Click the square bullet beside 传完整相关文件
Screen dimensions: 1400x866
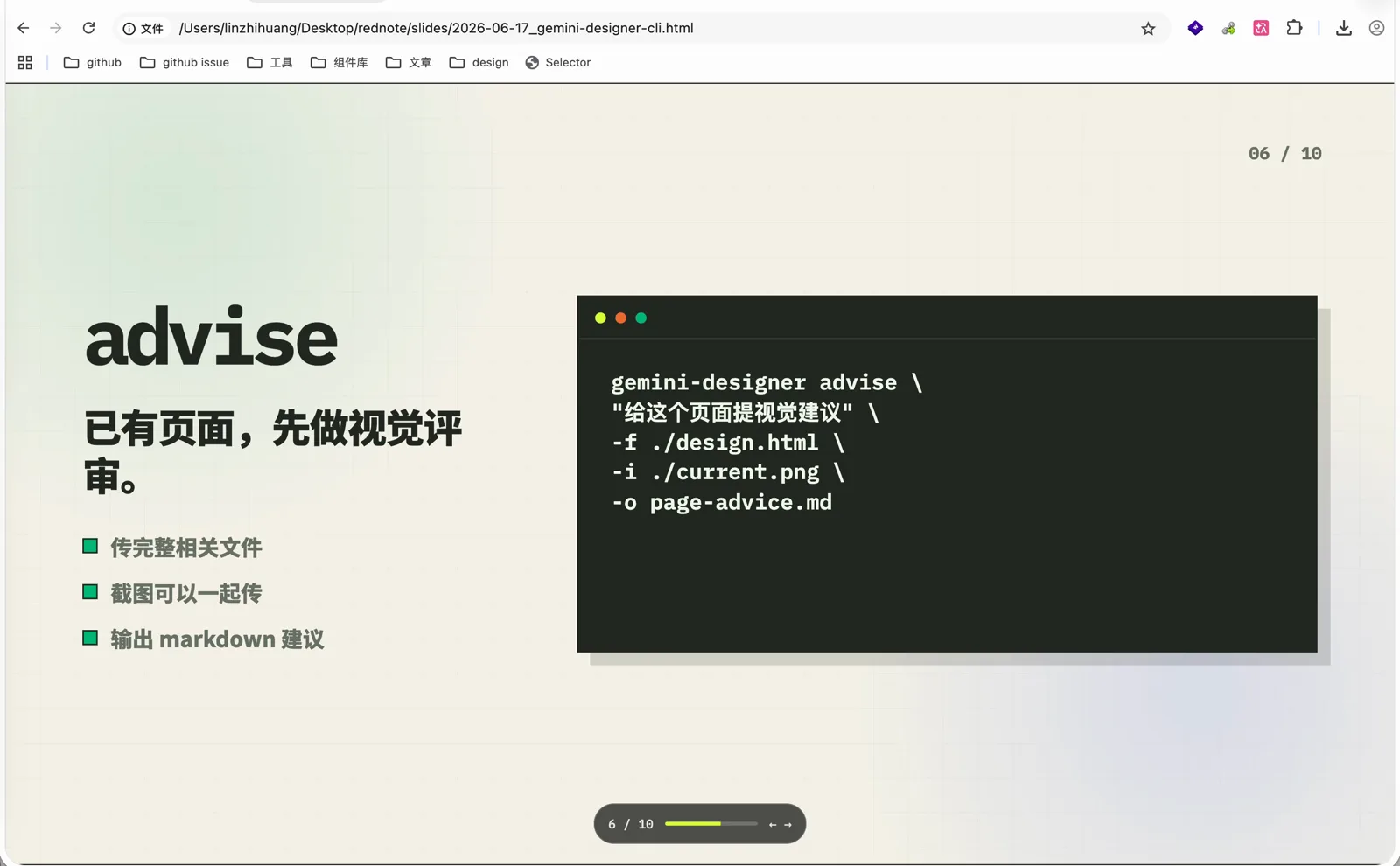(x=90, y=547)
